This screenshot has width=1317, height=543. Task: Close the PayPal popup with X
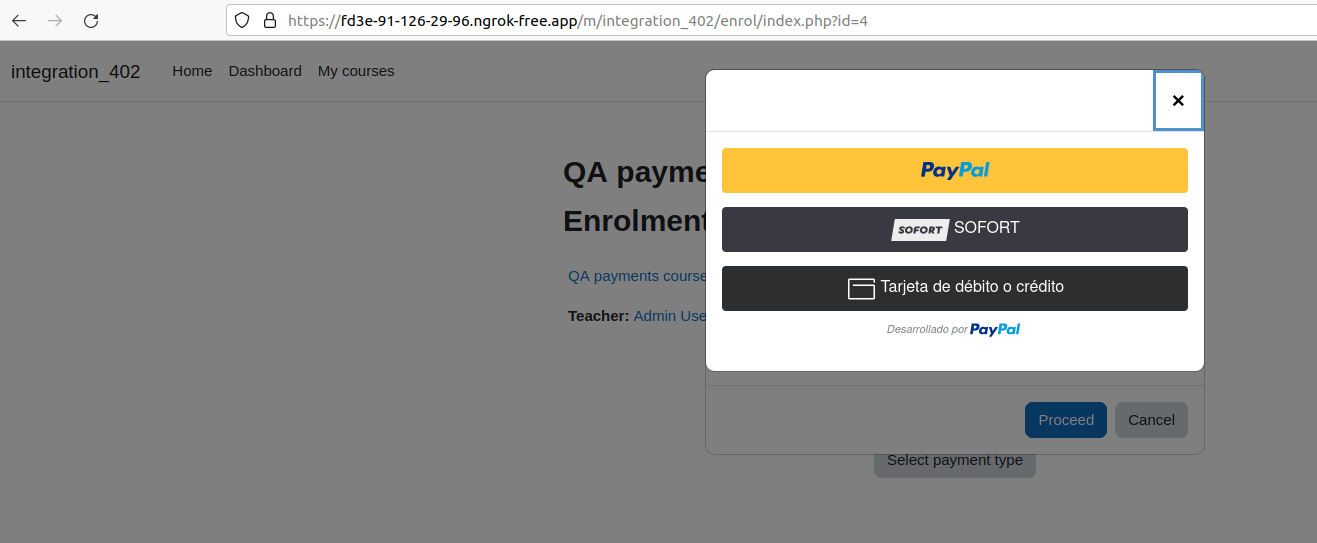coord(1178,100)
